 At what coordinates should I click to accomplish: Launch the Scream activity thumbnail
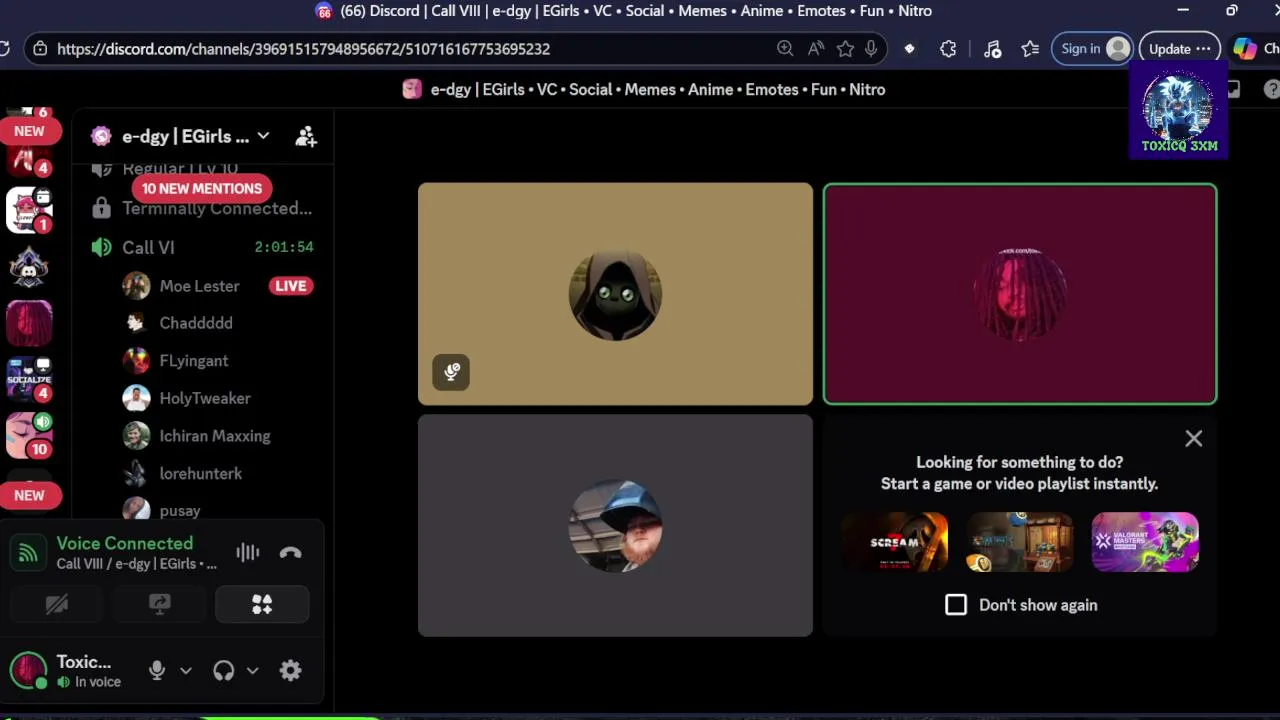(895, 542)
